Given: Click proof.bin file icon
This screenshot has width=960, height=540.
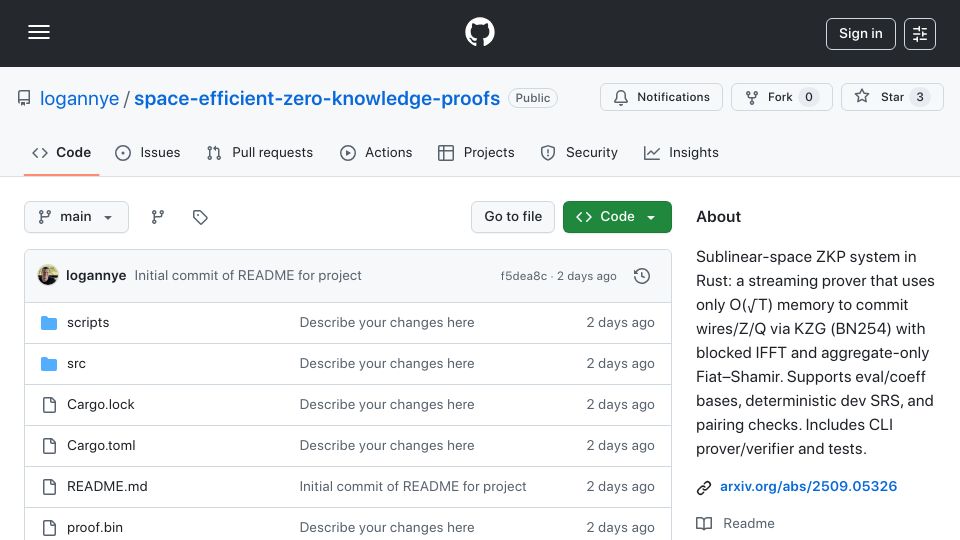Looking at the screenshot, I should point(49,528).
